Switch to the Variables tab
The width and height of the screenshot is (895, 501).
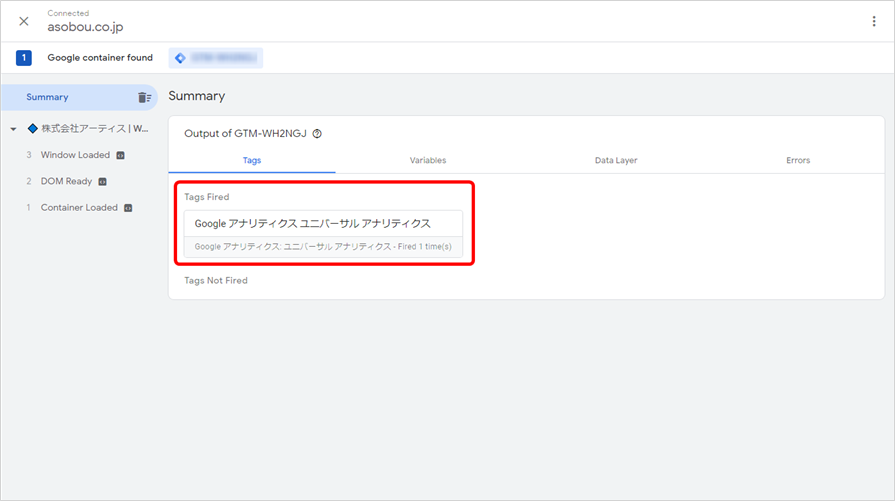(x=428, y=160)
